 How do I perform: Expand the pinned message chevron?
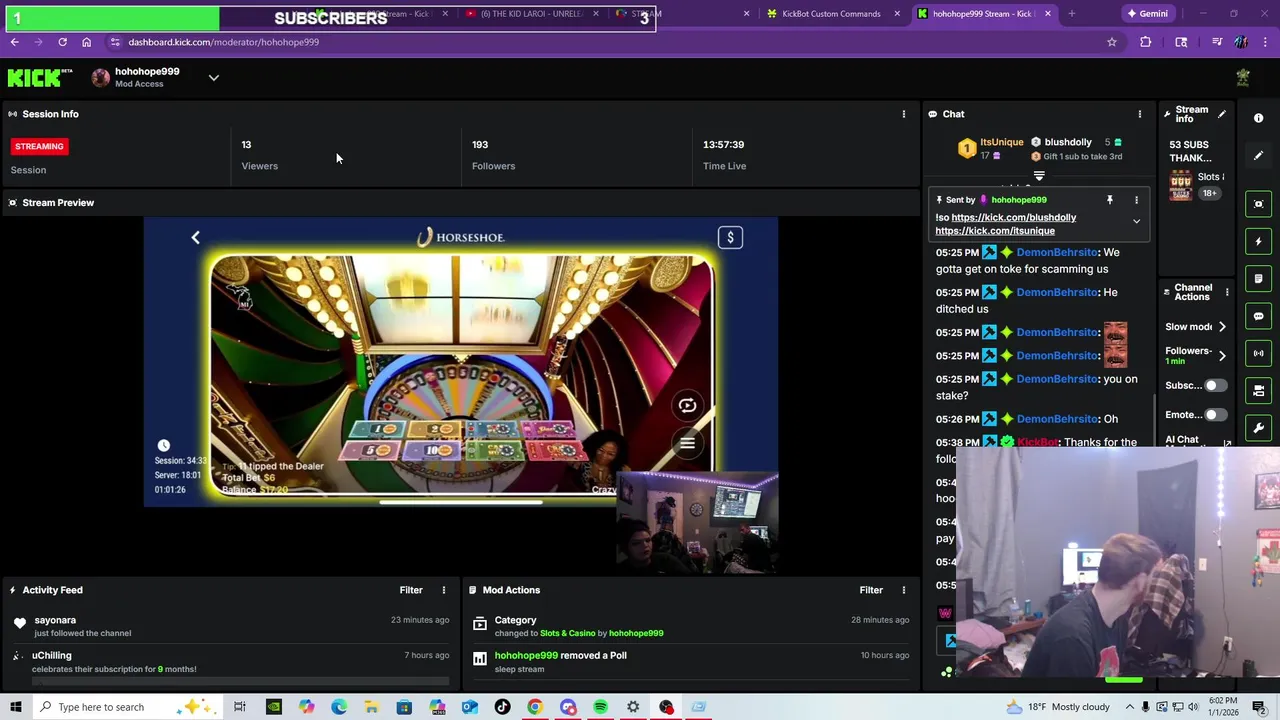[x=1136, y=221]
